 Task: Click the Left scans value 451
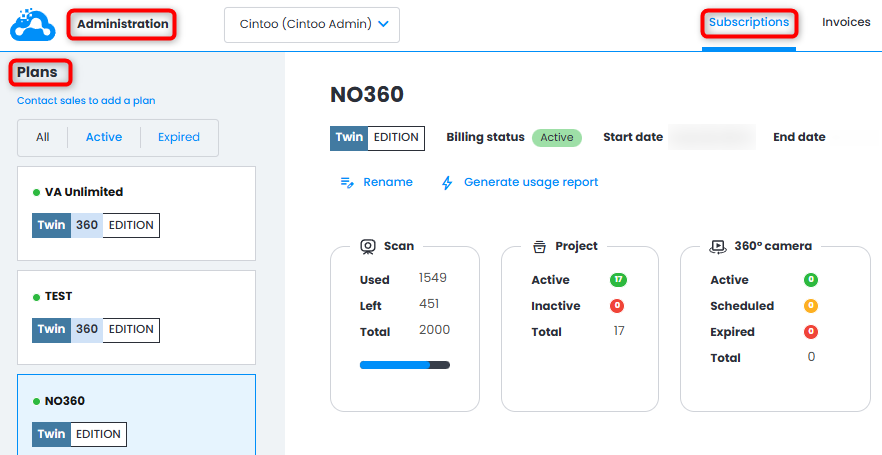429,304
